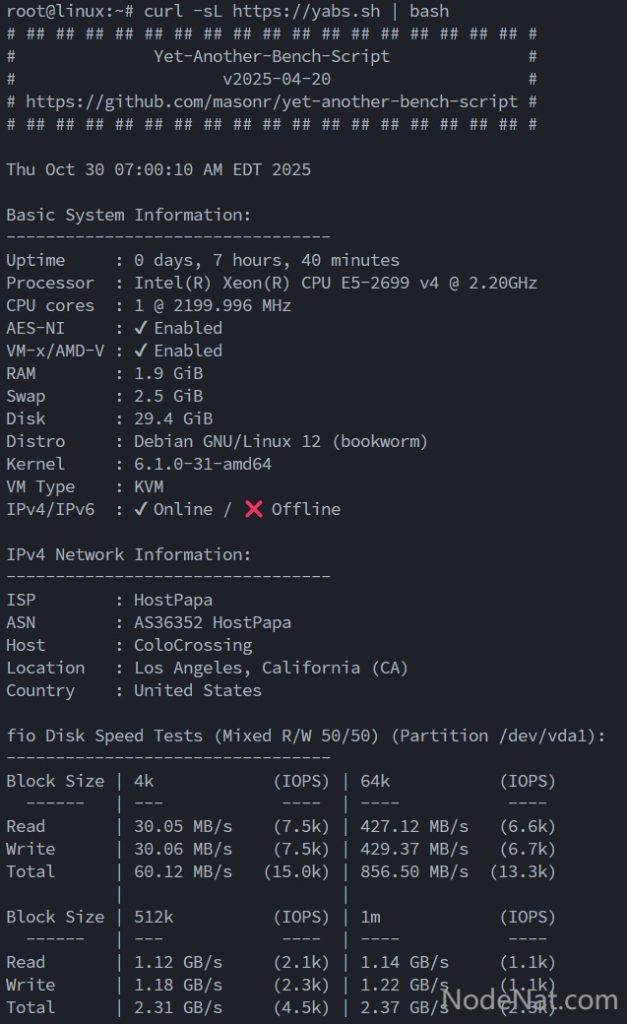Image resolution: width=627 pixels, height=1024 pixels.
Task: Click the IPv4 Online checkmark
Action: (x=141, y=509)
